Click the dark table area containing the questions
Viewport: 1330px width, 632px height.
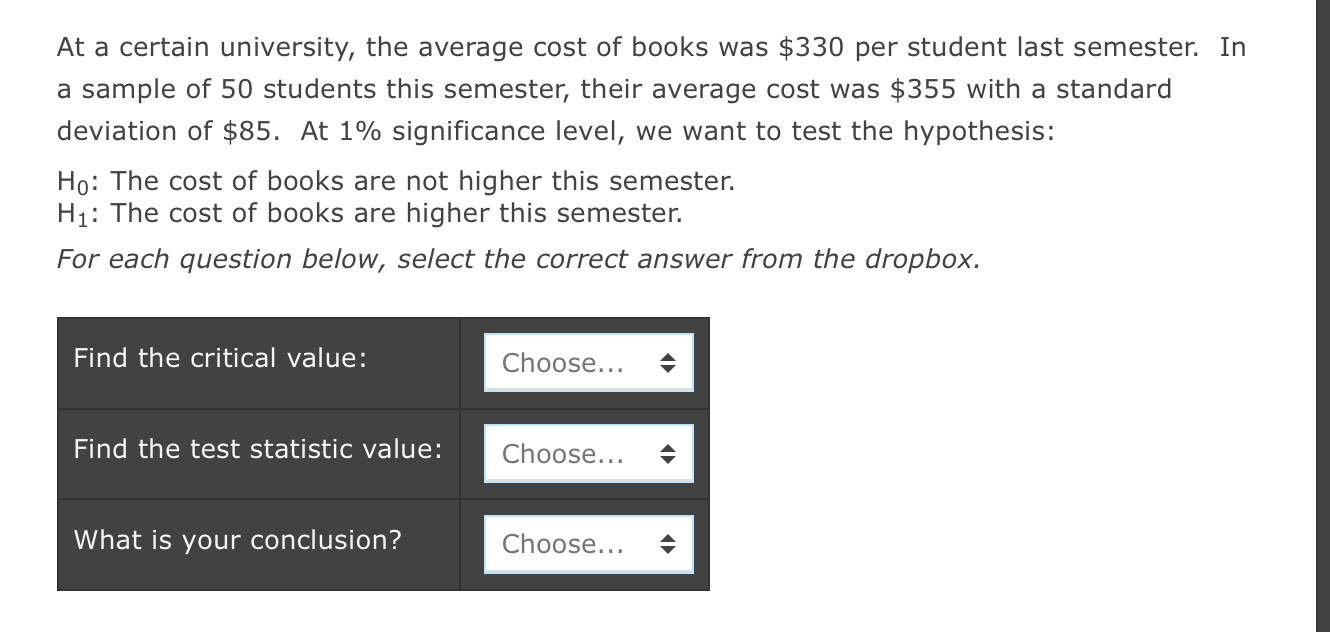click(385, 450)
